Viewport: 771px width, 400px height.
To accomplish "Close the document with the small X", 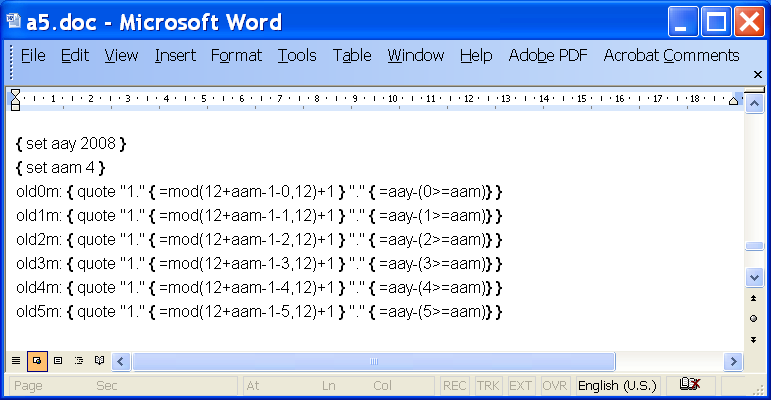I will tap(757, 75).
